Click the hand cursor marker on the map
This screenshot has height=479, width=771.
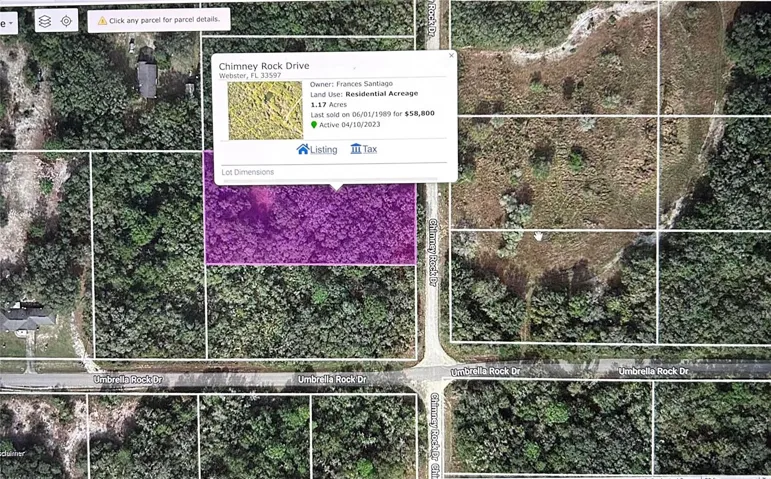[x=538, y=237]
